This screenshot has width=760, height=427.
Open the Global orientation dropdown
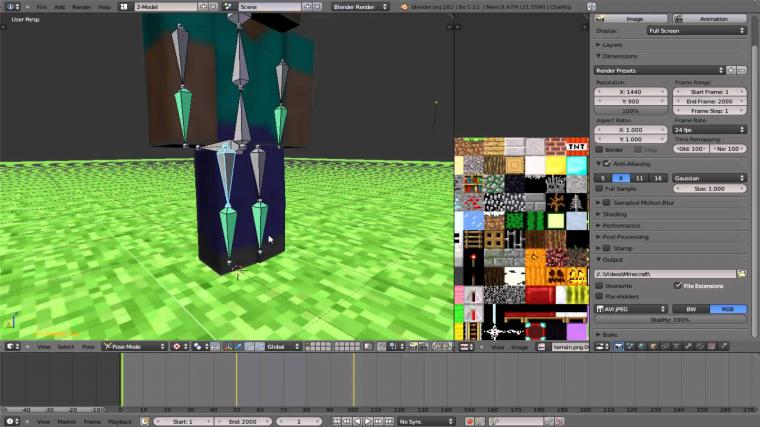point(282,347)
